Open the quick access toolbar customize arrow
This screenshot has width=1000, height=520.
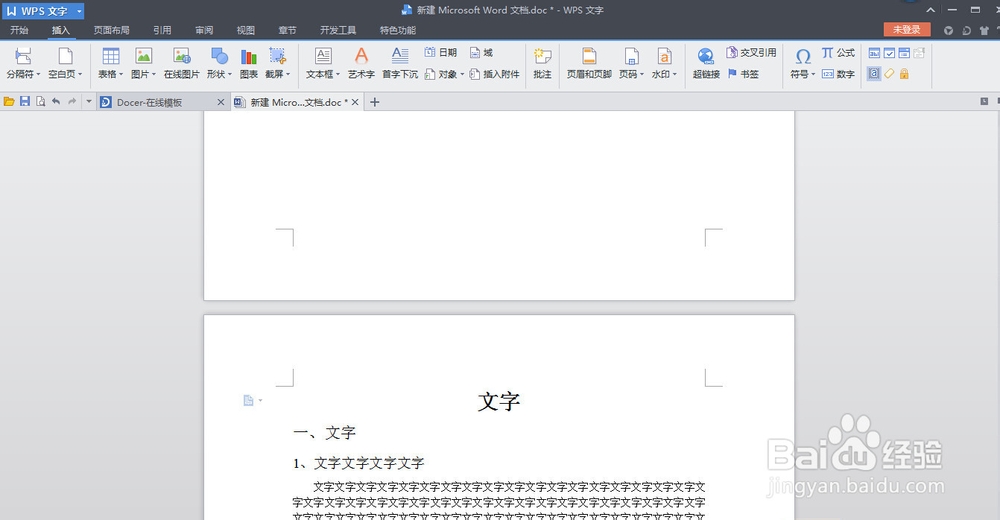point(89,101)
